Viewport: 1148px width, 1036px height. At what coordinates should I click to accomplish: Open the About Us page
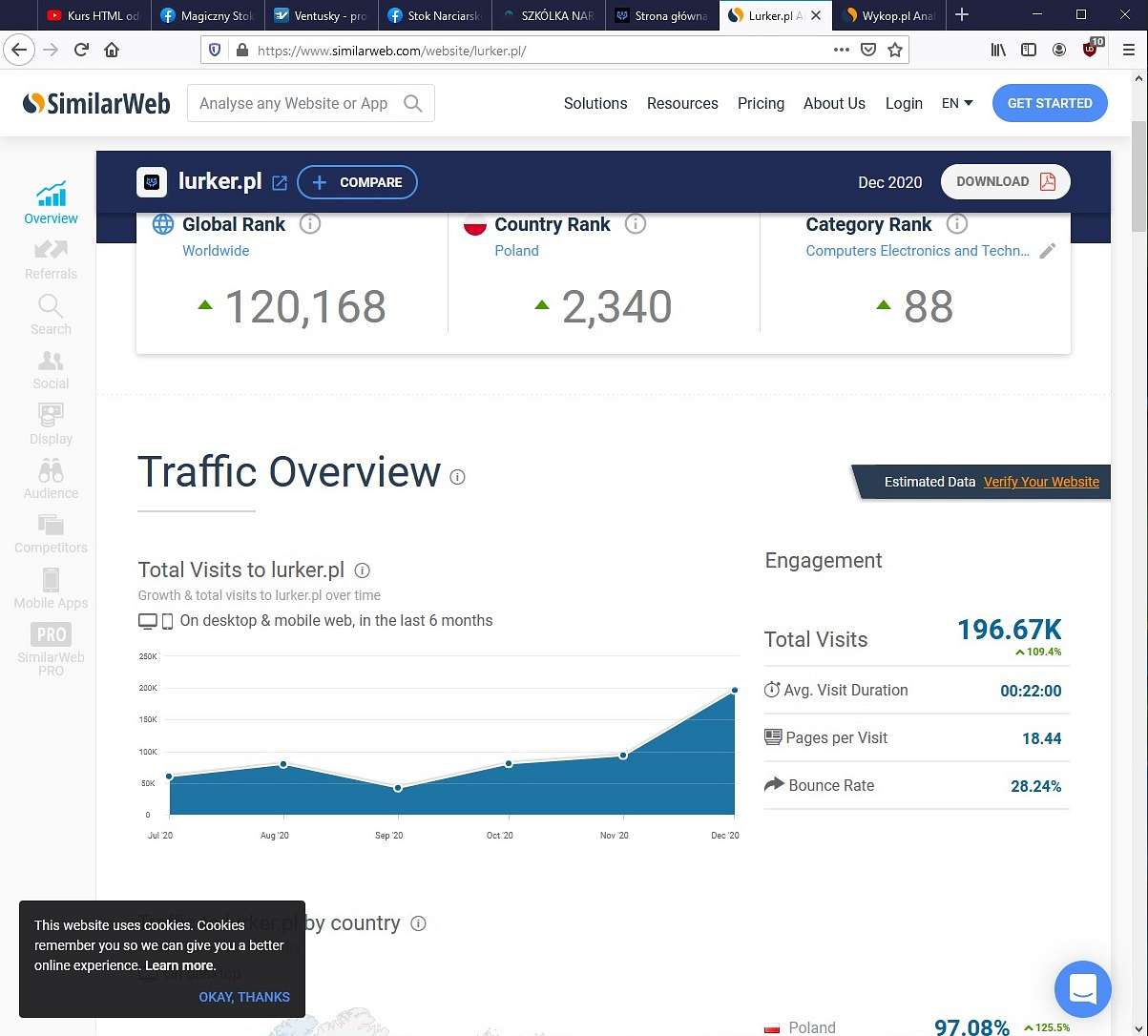point(834,103)
